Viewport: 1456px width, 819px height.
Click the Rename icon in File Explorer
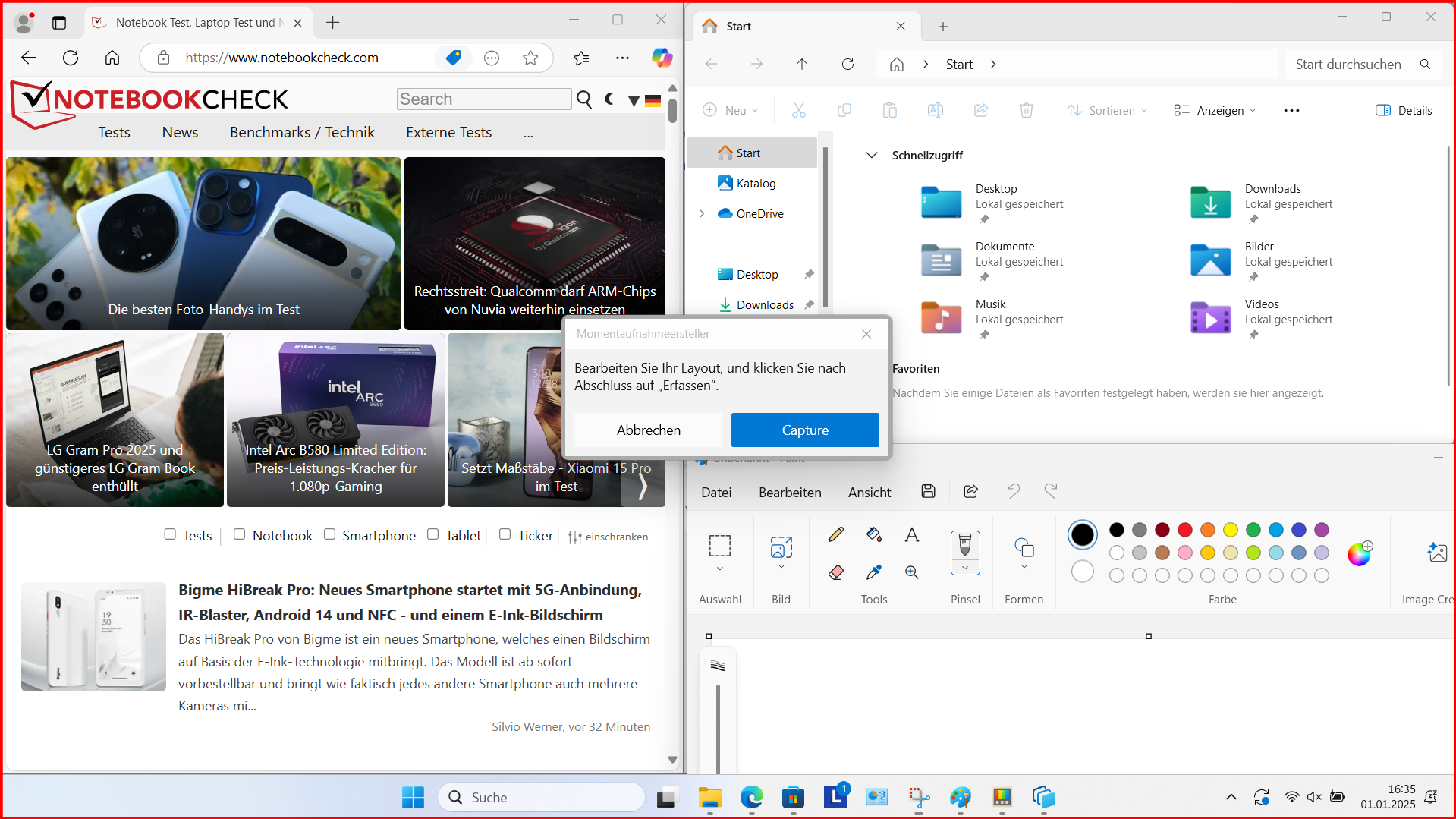[x=936, y=110]
